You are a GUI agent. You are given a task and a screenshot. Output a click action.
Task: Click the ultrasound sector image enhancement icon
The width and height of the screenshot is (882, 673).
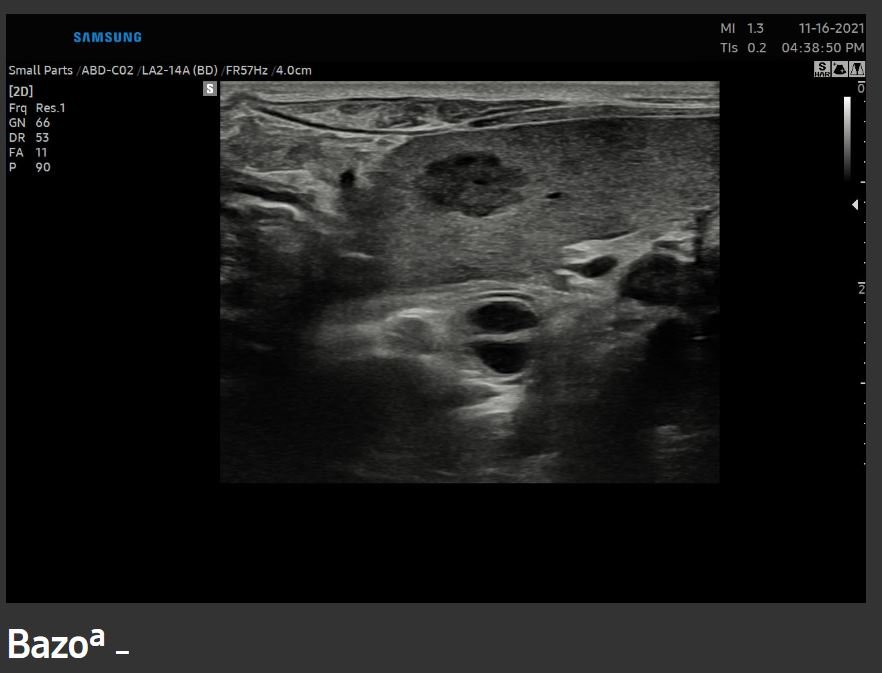[839, 69]
